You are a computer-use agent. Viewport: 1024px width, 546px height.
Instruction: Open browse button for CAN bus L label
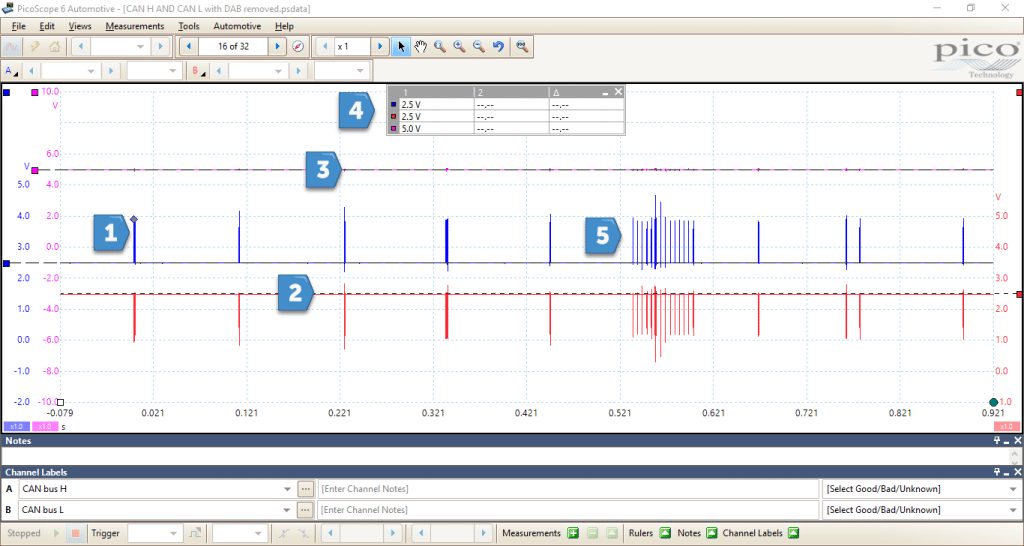point(305,509)
